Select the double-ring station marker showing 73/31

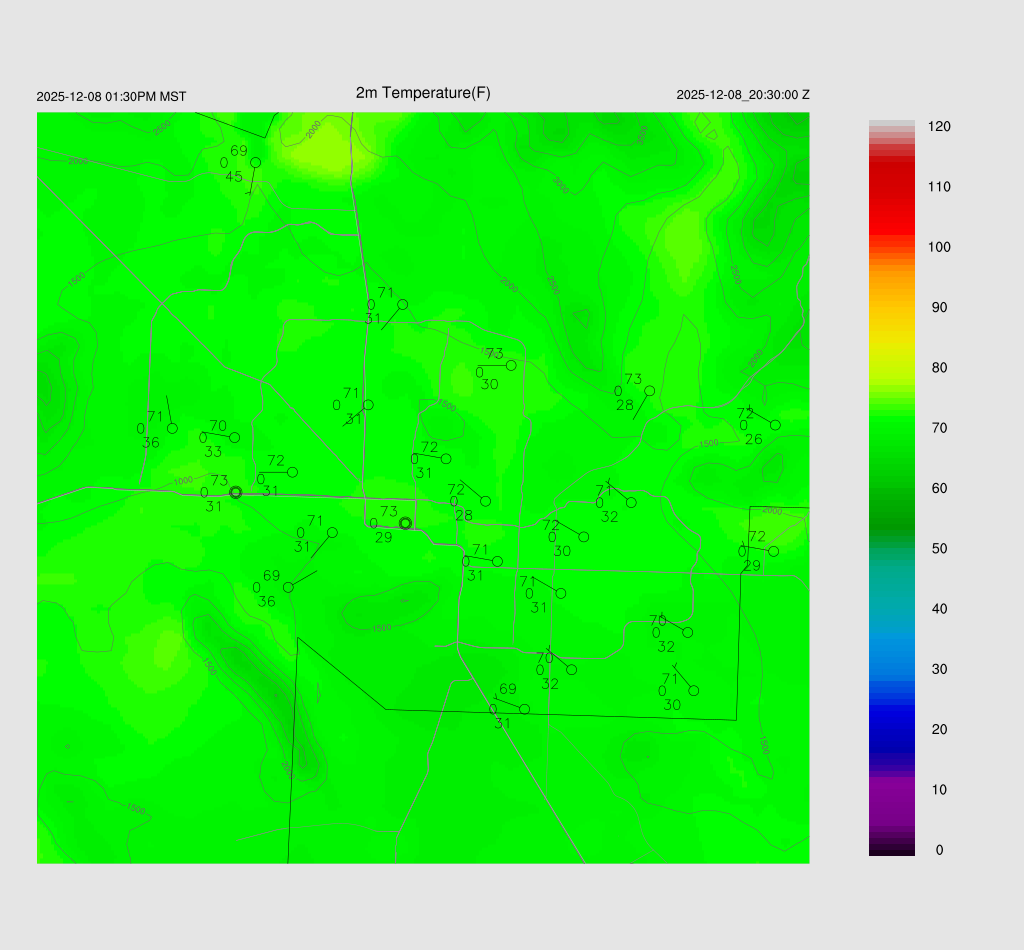tap(236, 492)
